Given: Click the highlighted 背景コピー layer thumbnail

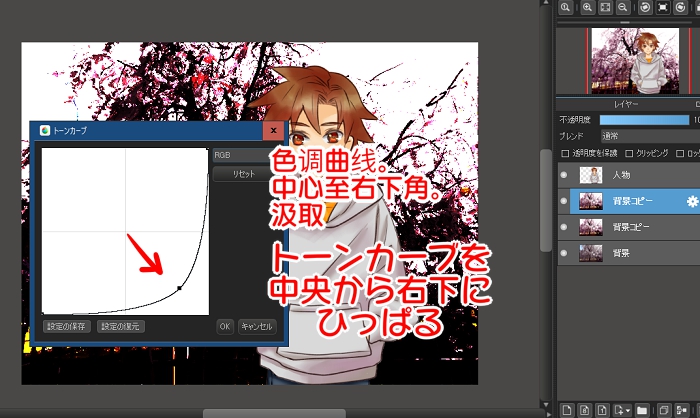Looking at the screenshot, I should pos(591,201).
